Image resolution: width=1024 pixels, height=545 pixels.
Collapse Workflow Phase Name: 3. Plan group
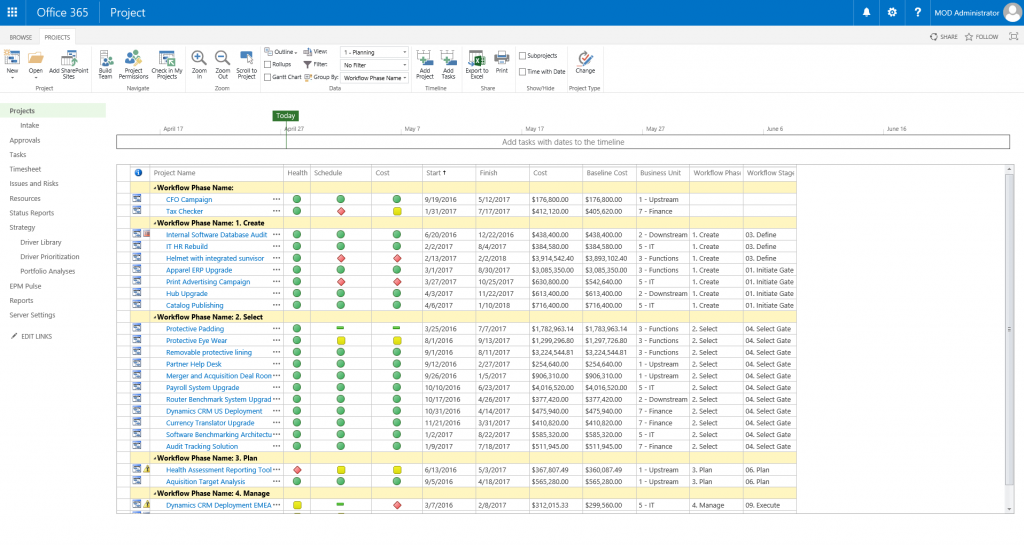click(x=155, y=458)
